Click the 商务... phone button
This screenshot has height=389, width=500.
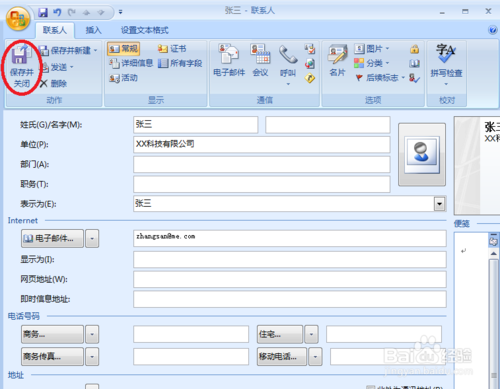(52, 334)
